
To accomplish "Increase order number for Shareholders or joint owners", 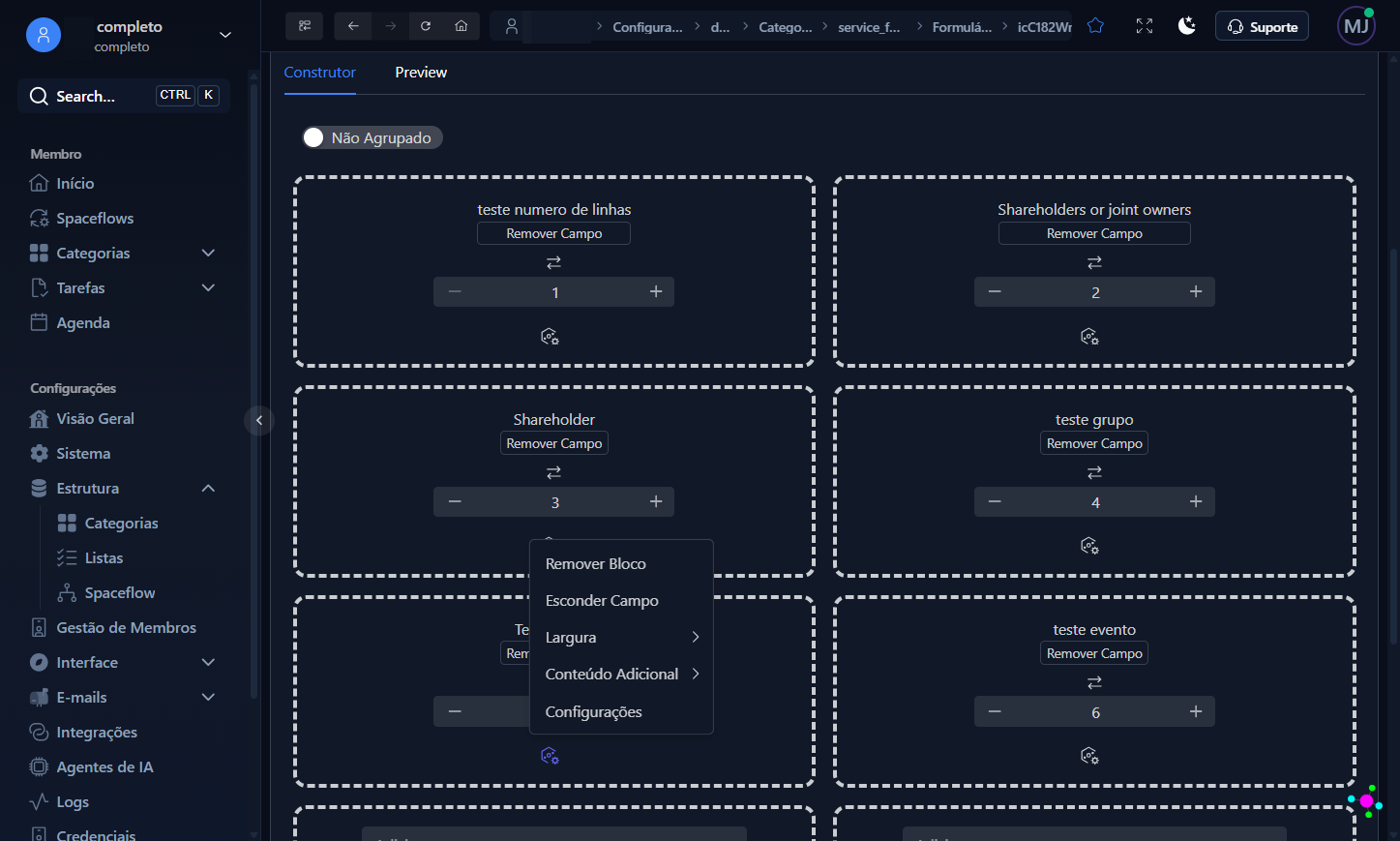I will pos(1196,291).
